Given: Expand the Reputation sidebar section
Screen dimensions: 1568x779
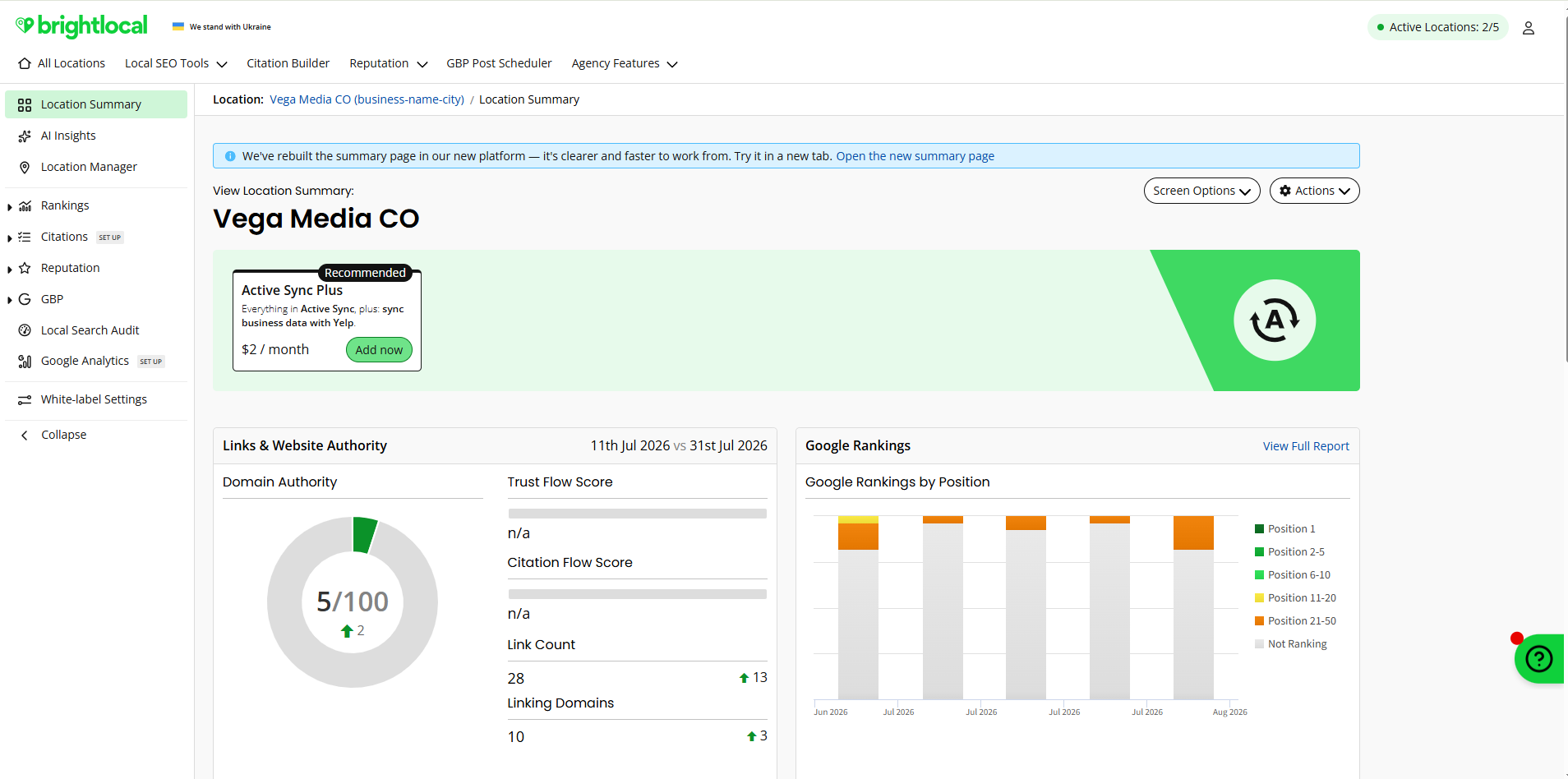Looking at the screenshot, I should [x=9, y=270].
